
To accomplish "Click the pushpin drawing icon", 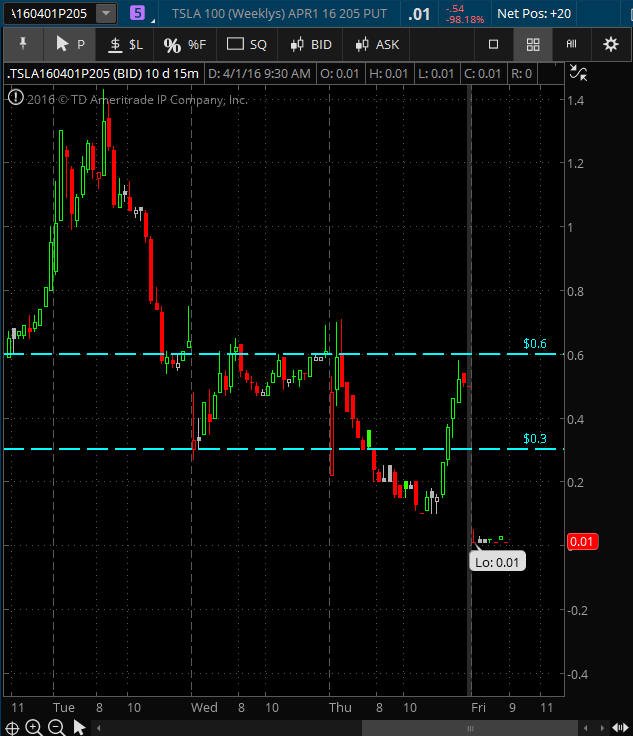I will [x=23, y=45].
